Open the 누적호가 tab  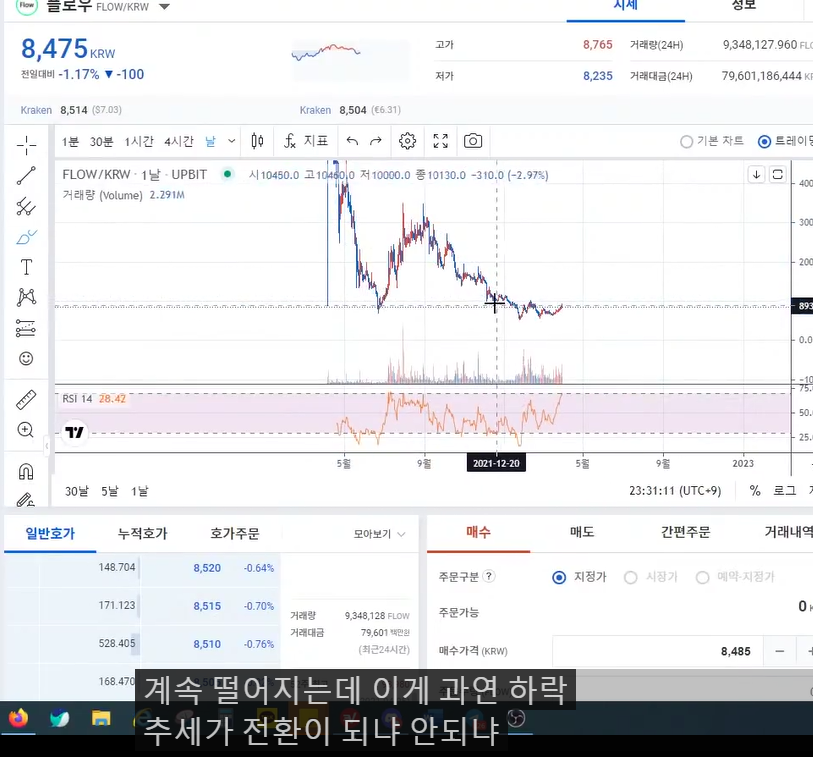coord(143,533)
